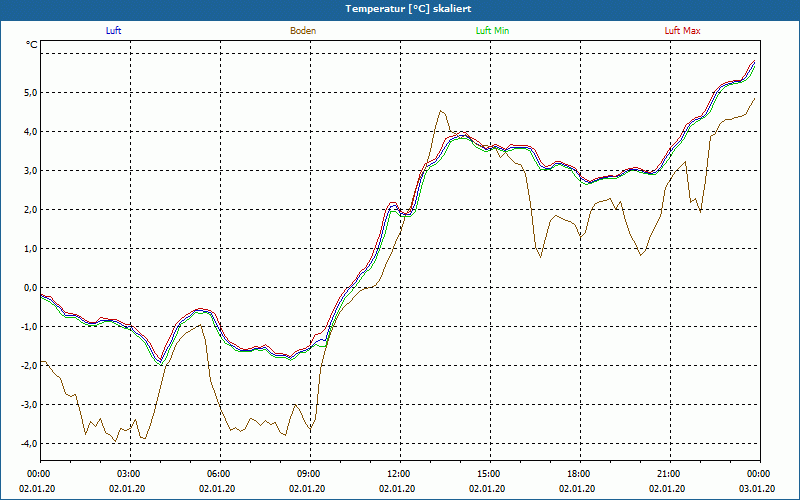Click the Luft legend label
Image resolution: width=800 pixels, height=500 pixels.
113,31
